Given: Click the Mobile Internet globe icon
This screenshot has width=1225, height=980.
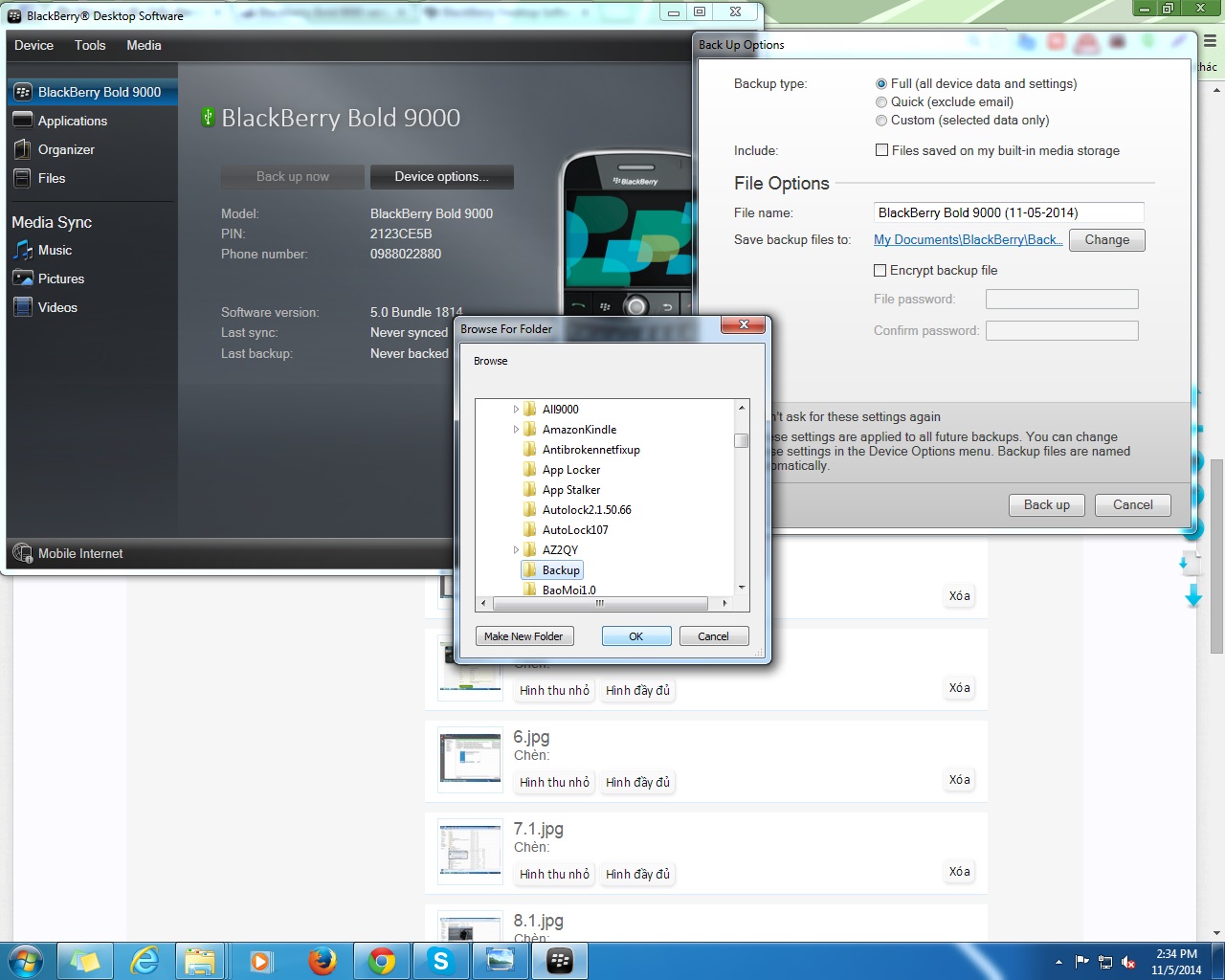Looking at the screenshot, I should [x=23, y=553].
